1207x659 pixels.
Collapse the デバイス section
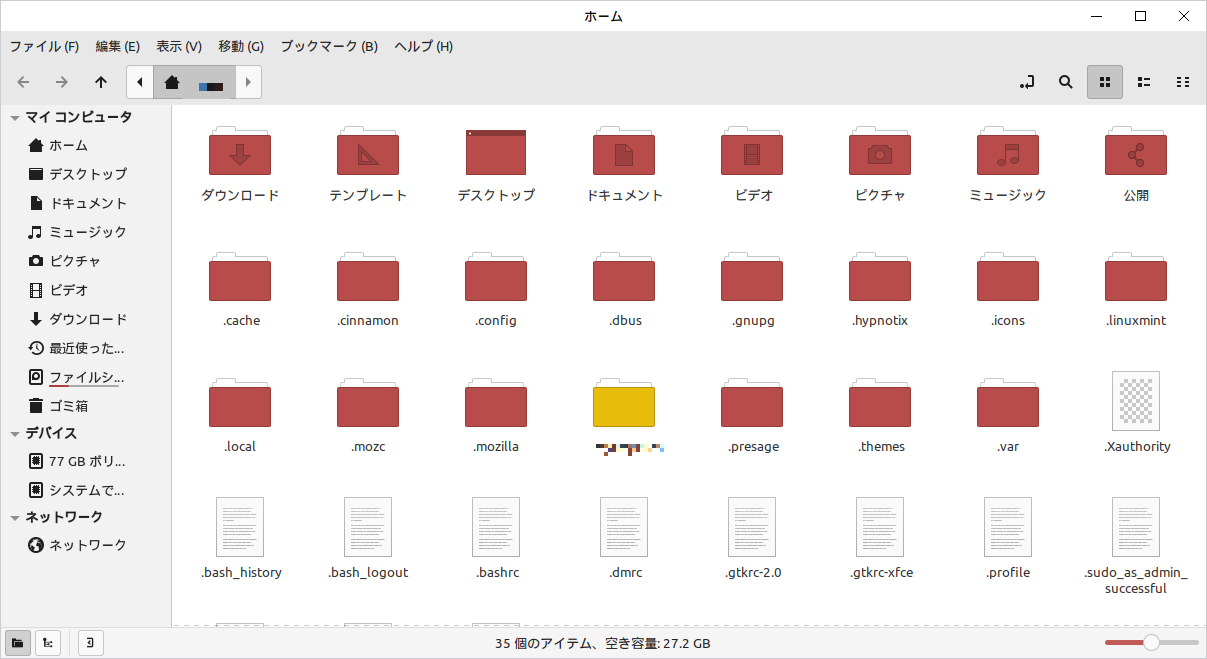(x=15, y=433)
